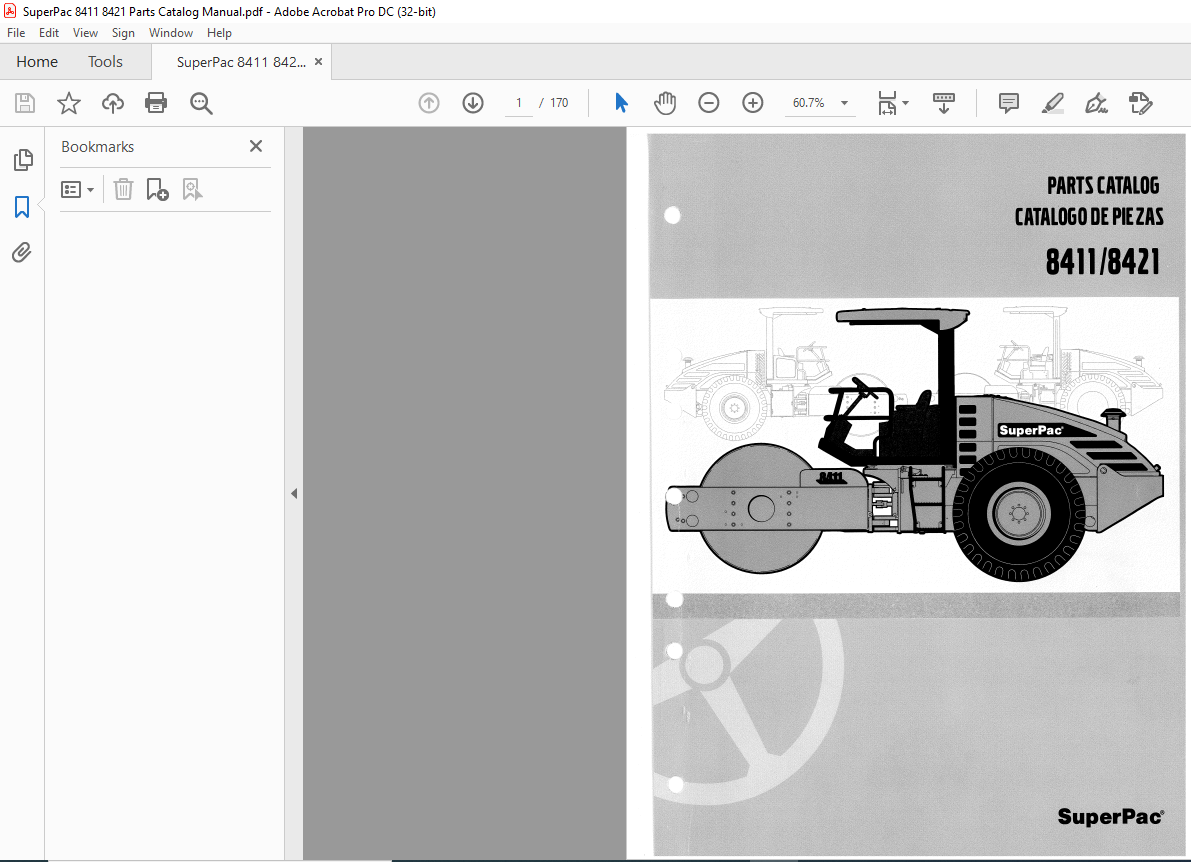This screenshot has height=862, width=1191.
Task: Click the total pages 170 label
Action: click(x=559, y=103)
